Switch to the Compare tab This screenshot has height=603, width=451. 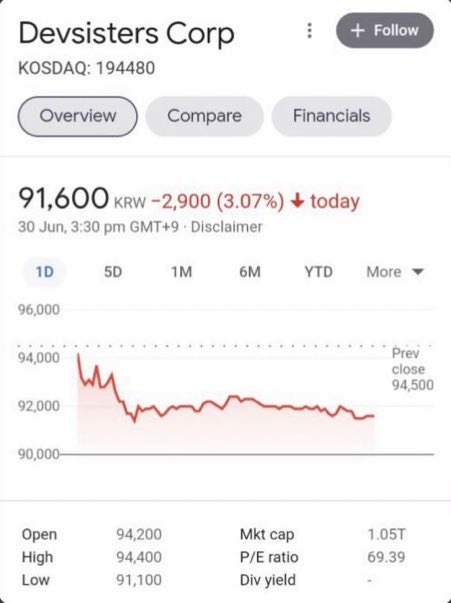click(x=204, y=116)
